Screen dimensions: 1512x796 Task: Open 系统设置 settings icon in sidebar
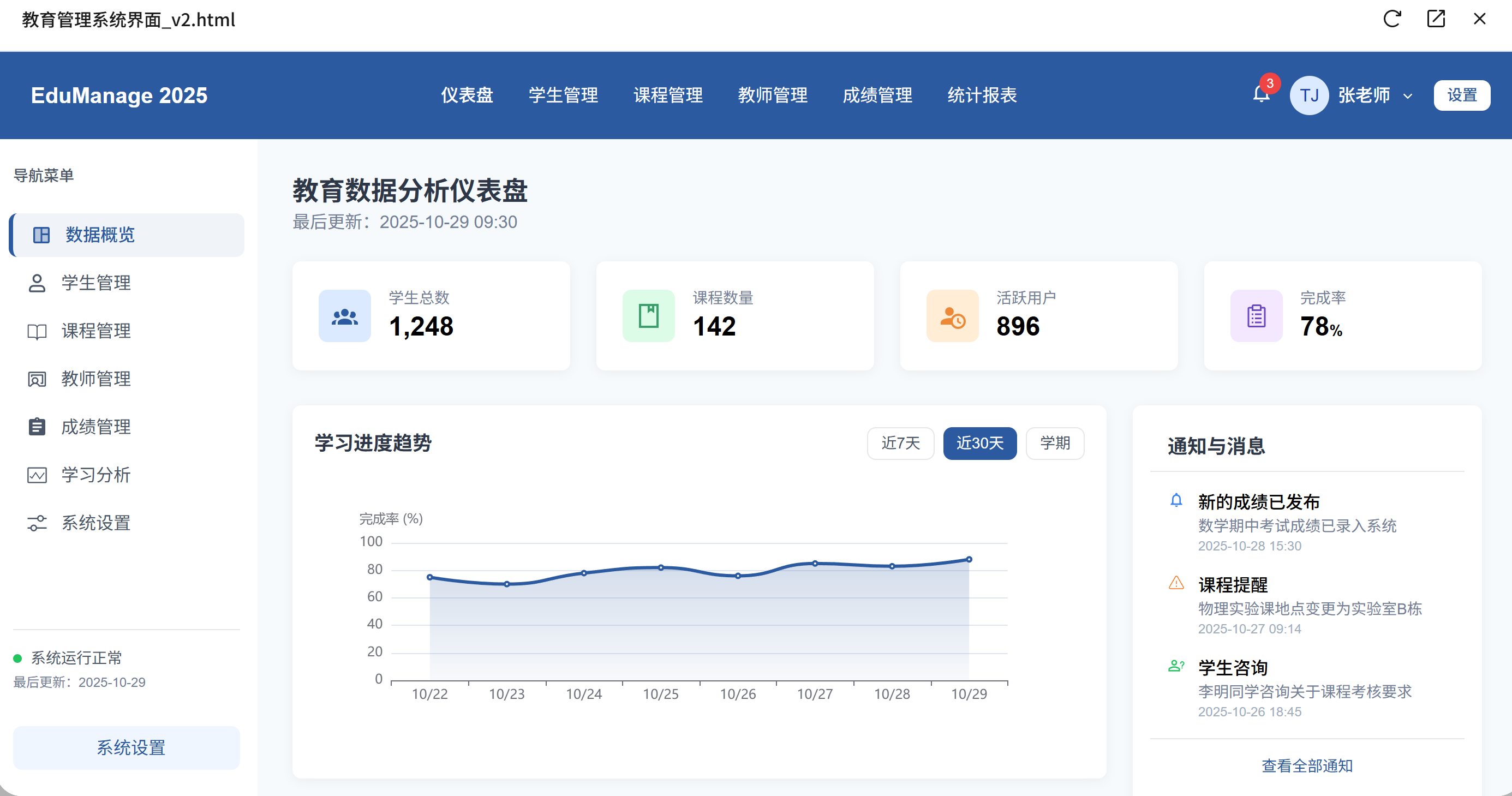(x=37, y=523)
